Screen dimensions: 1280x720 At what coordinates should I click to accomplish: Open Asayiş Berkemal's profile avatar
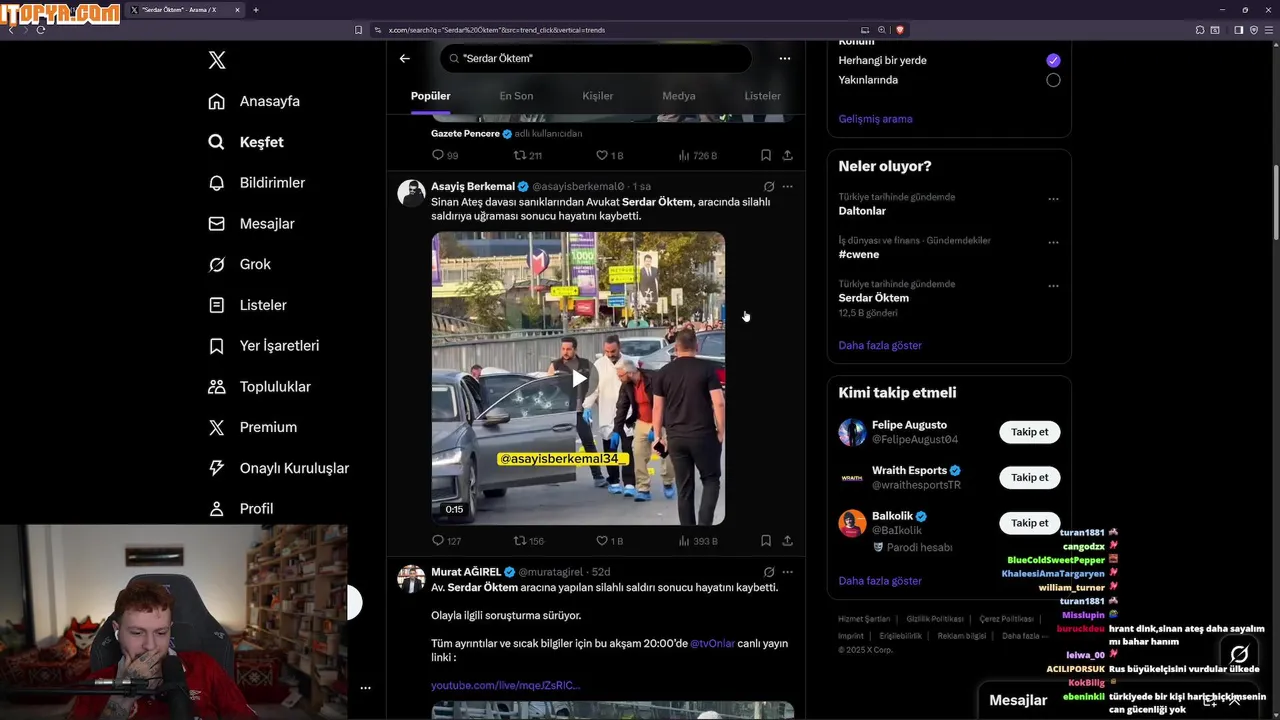[x=411, y=193]
